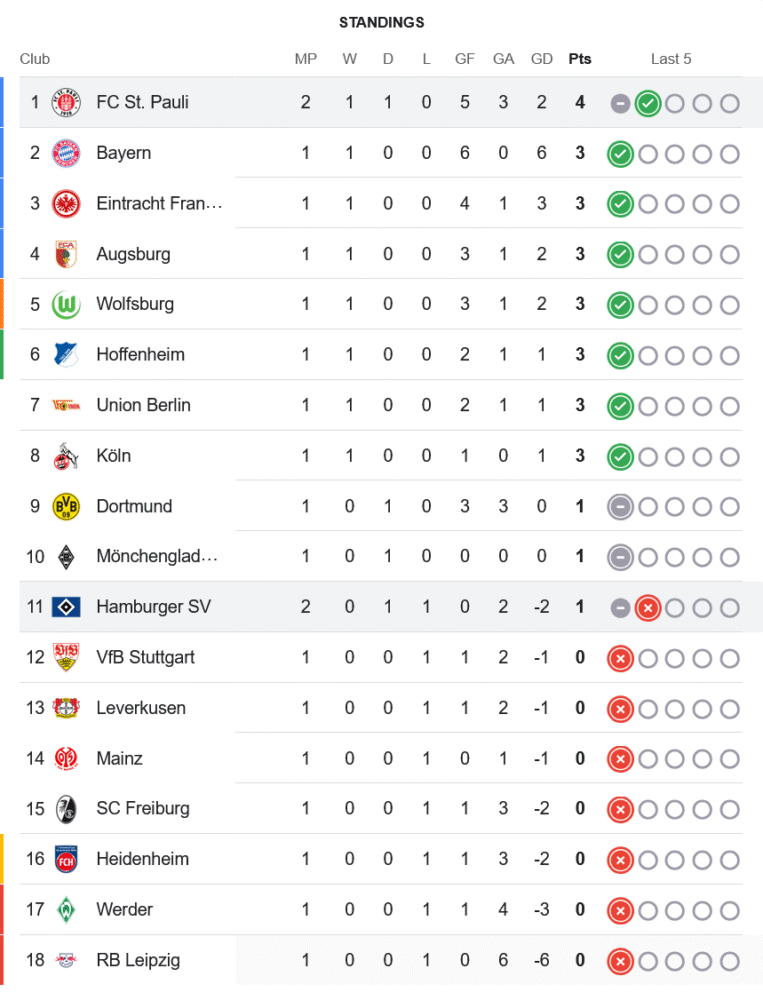Click the Eintracht Frankfurt eagle crest
The height and width of the screenshot is (1000, 763).
(65, 203)
